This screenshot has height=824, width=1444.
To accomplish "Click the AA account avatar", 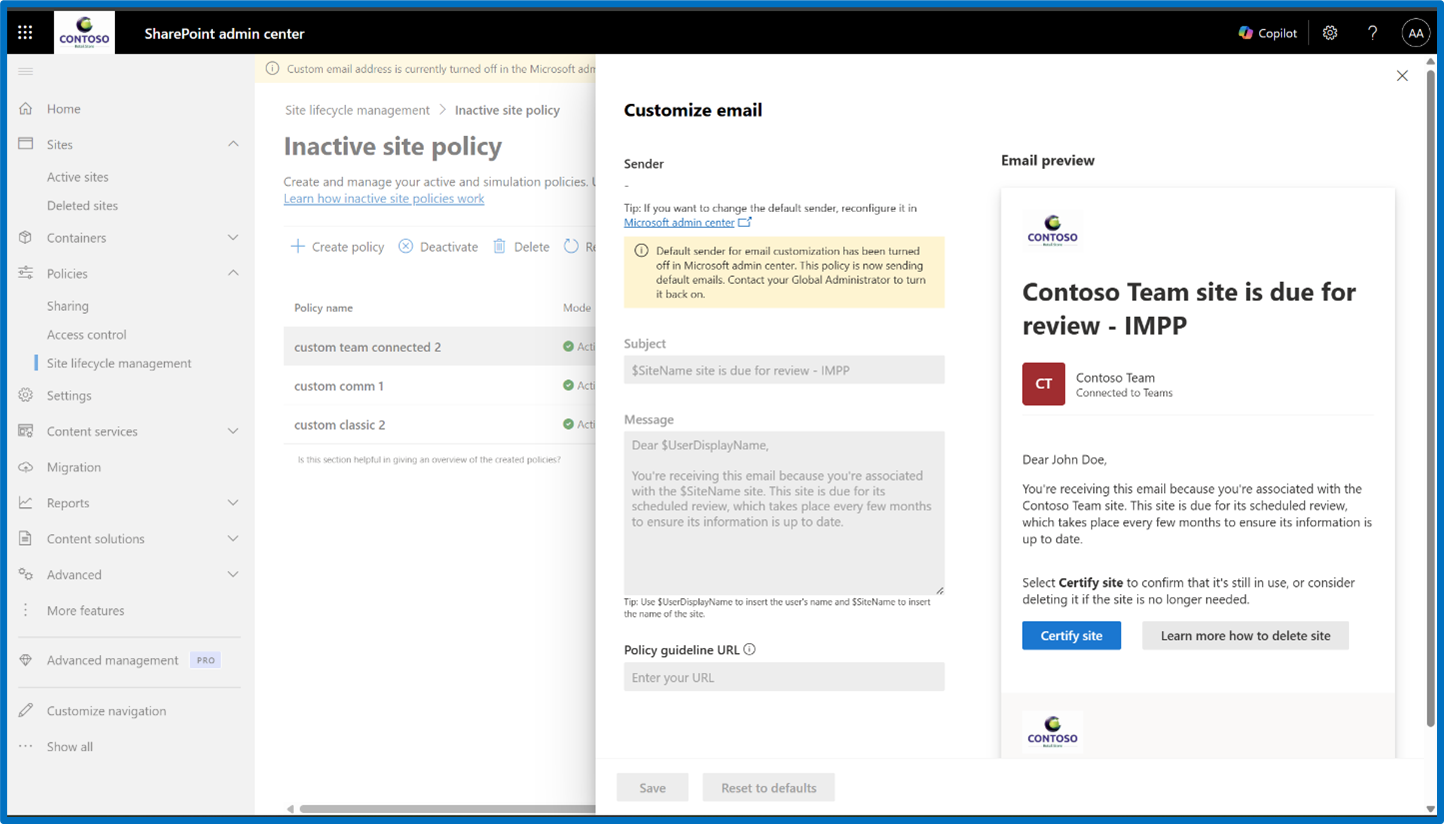I will (1416, 32).
